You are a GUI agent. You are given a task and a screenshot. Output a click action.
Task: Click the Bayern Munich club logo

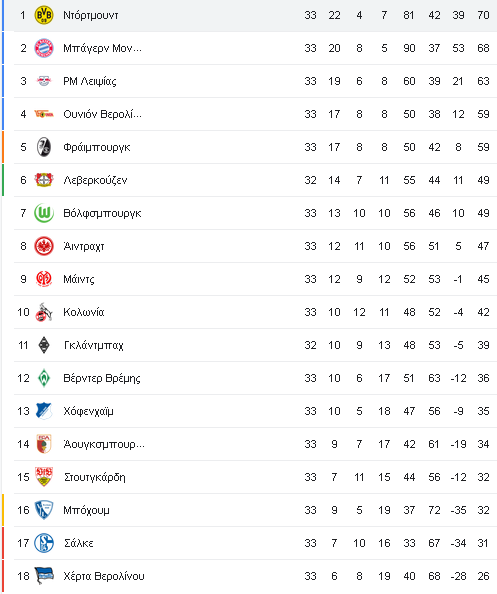pyautogui.click(x=44, y=48)
